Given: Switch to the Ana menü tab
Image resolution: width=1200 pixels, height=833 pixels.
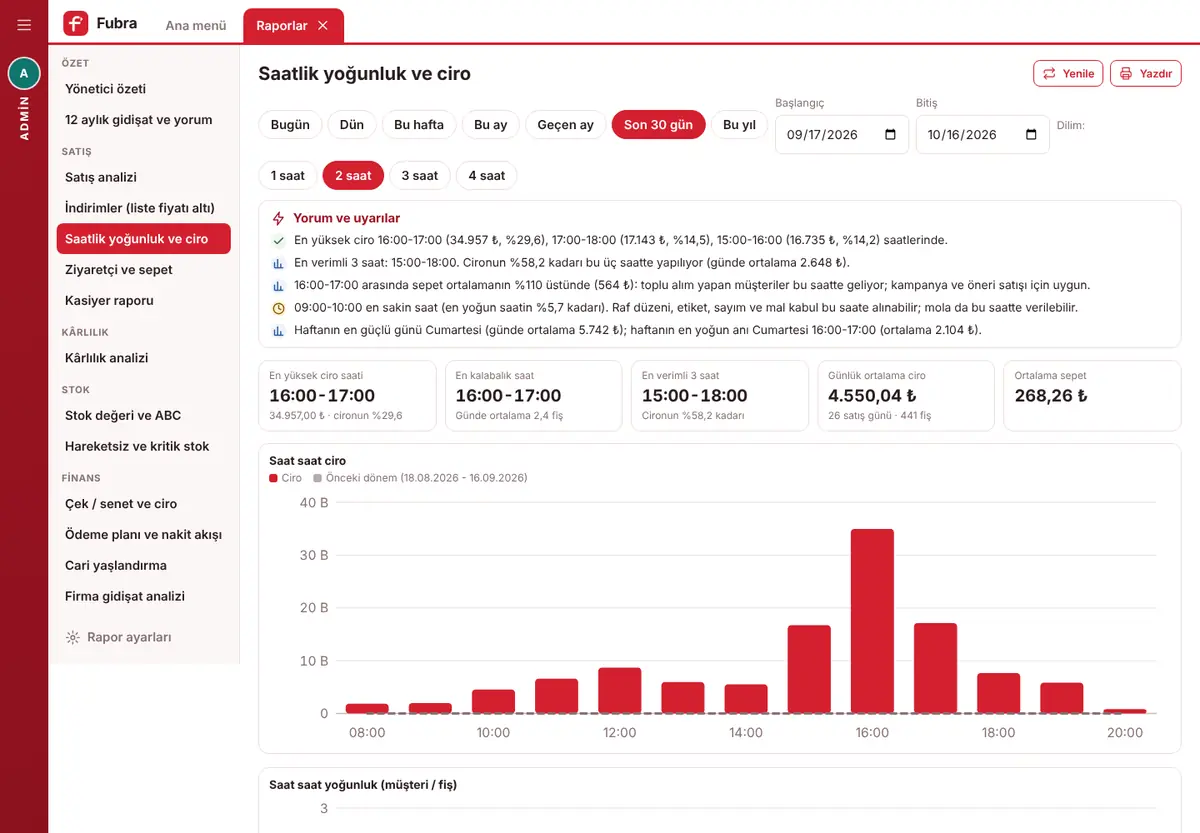Looking at the screenshot, I should (x=196, y=26).
